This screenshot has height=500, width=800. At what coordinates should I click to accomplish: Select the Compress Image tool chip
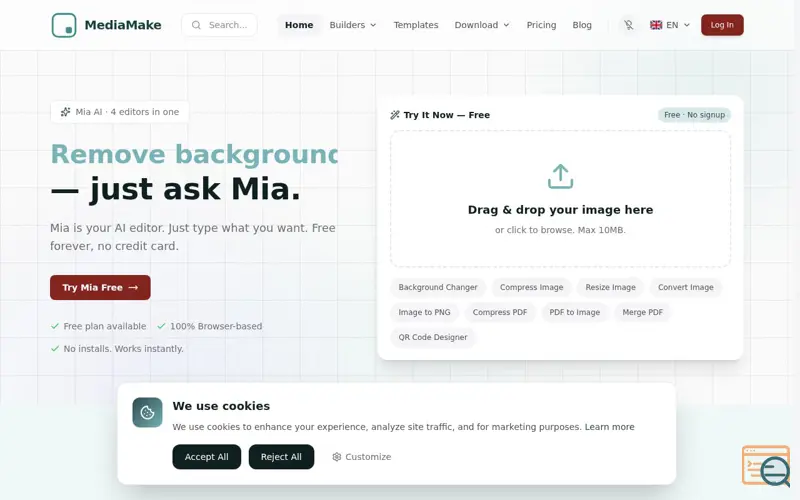pyautogui.click(x=531, y=287)
